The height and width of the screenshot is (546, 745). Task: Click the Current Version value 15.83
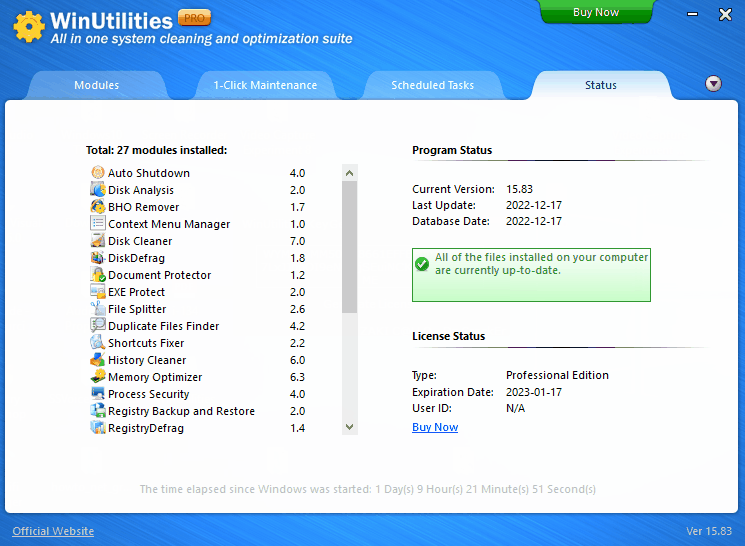[x=519, y=189]
